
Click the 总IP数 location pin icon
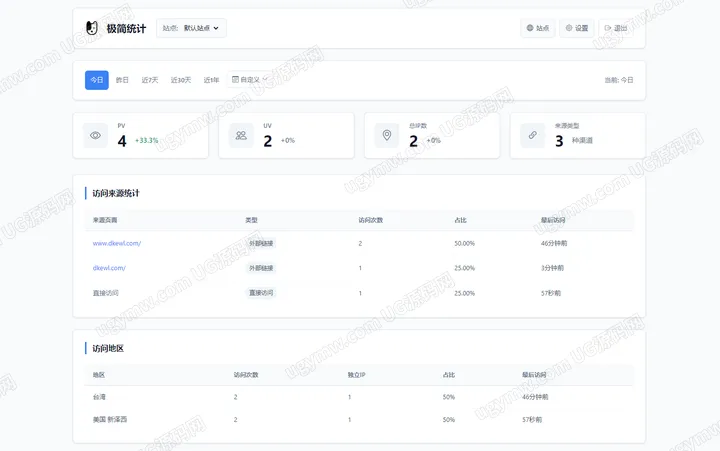pyautogui.click(x=387, y=135)
